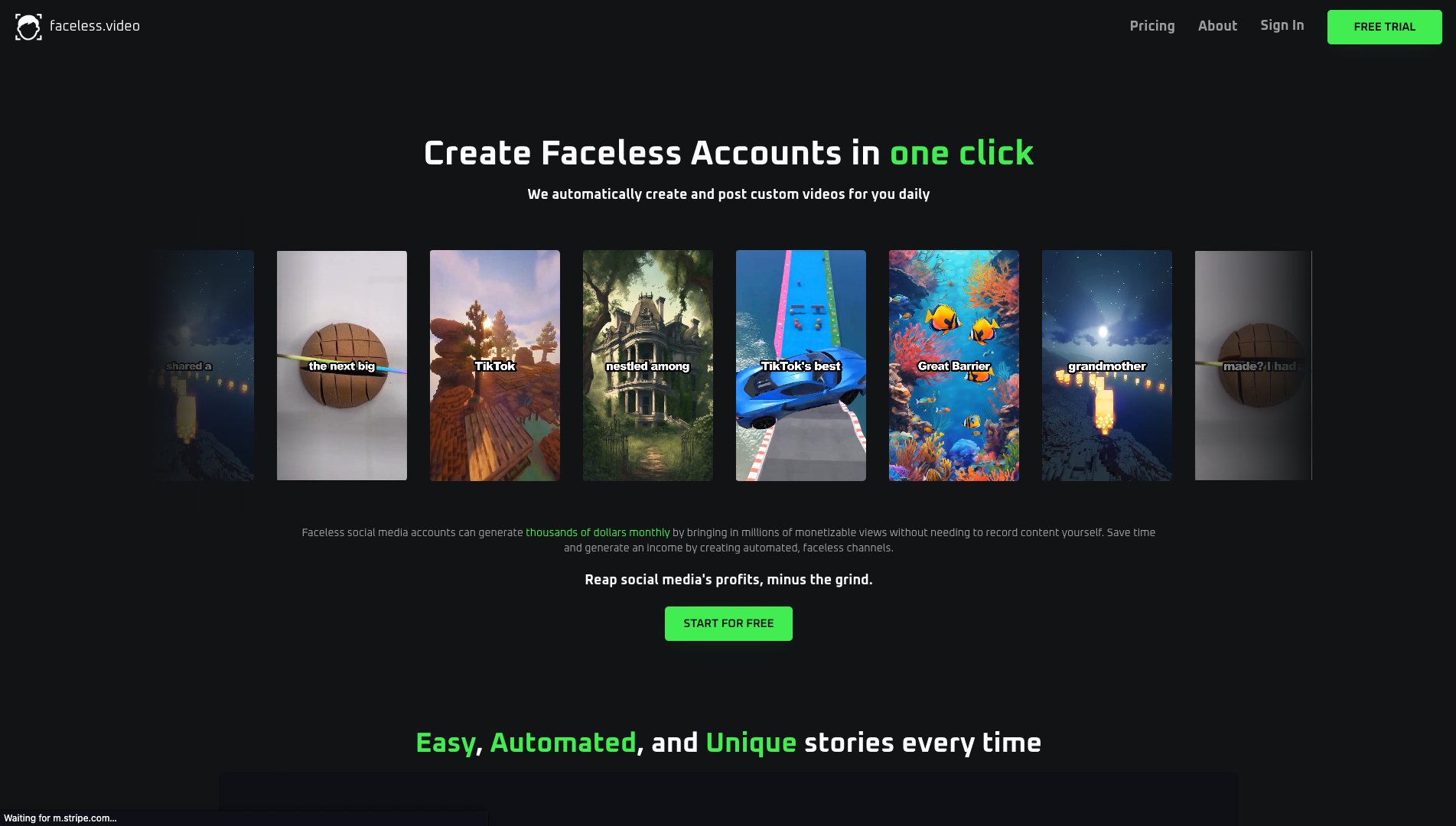1456x826 pixels.
Task: Open the faceless.video home text link
Action: pos(95,26)
